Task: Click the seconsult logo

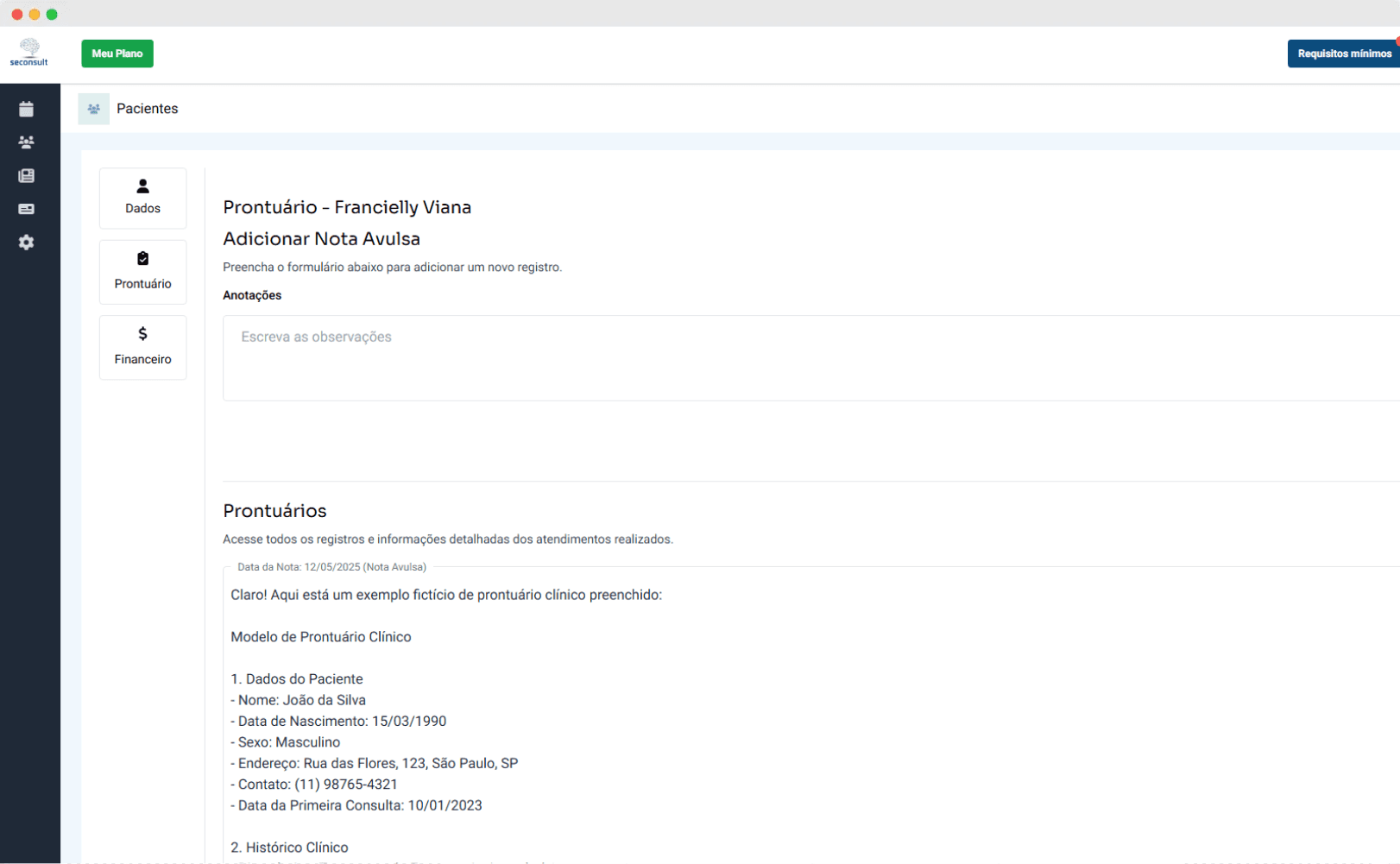Action: [29, 53]
